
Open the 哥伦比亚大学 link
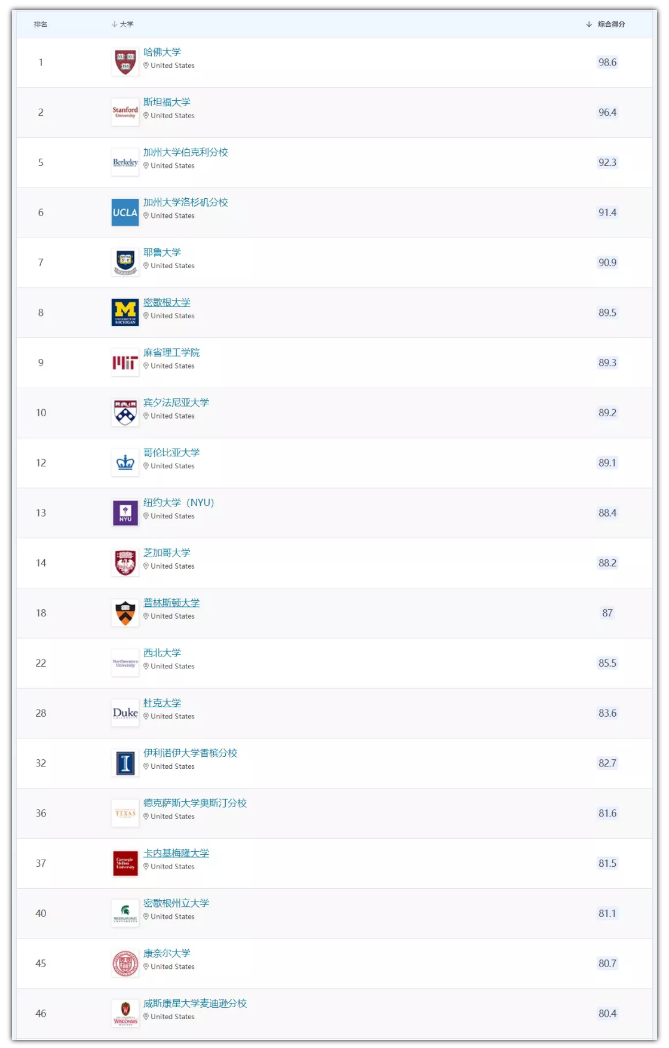(171, 452)
